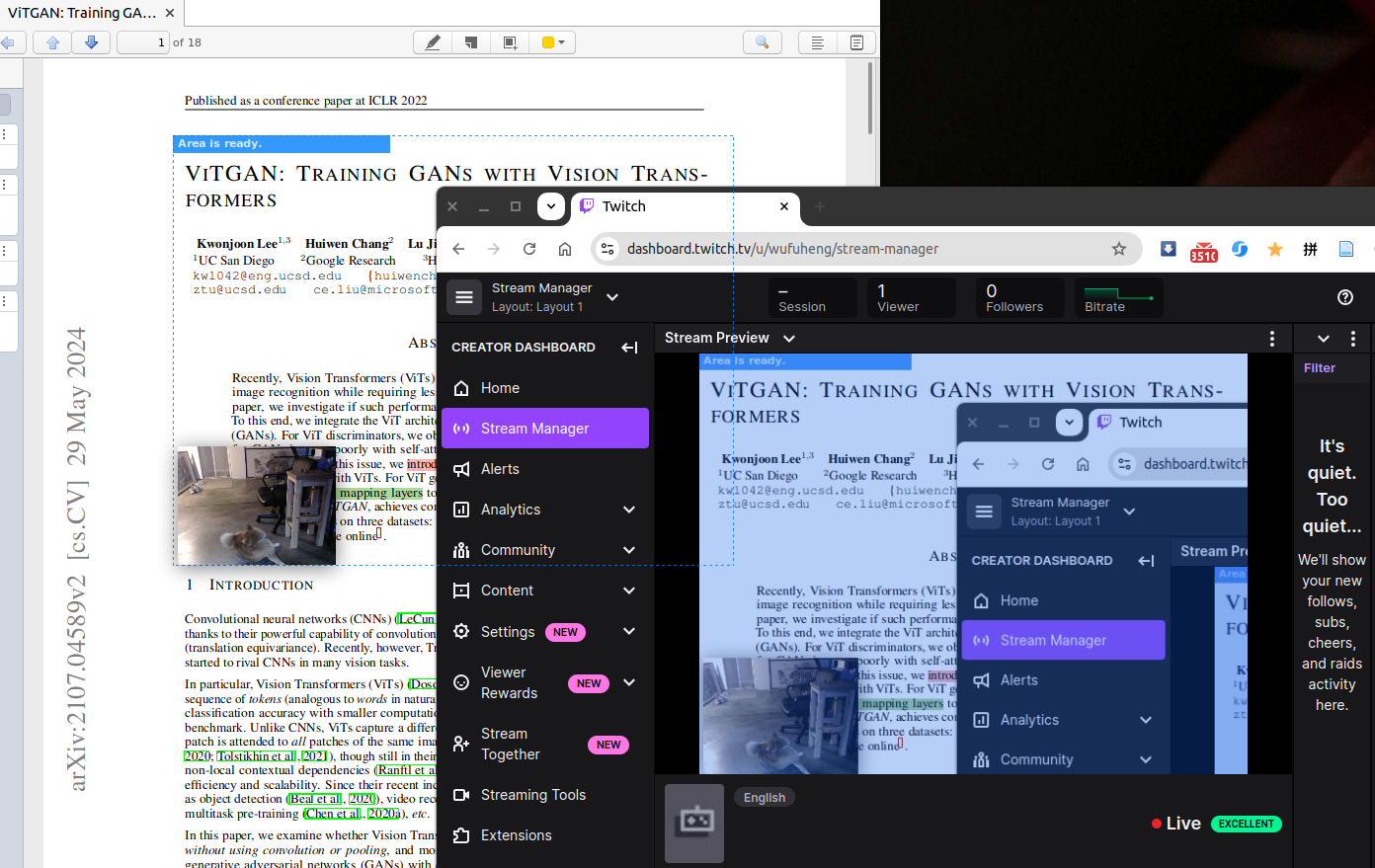Open the yellow highlight color dropdown
Viewport: 1375px width, 868px height.
pos(553,42)
